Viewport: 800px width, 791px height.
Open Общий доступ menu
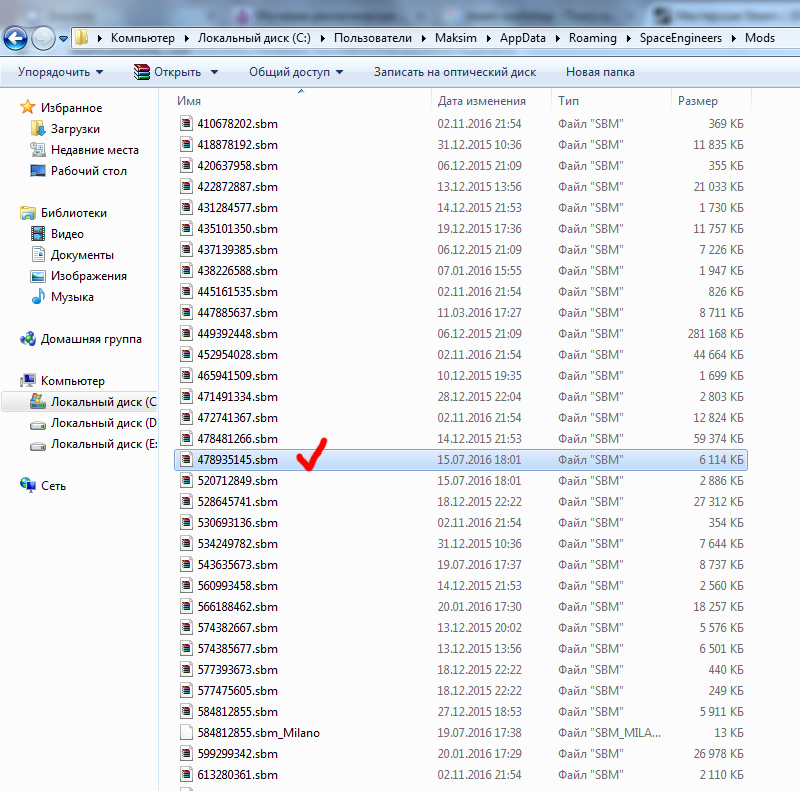[x=296, y=72]
